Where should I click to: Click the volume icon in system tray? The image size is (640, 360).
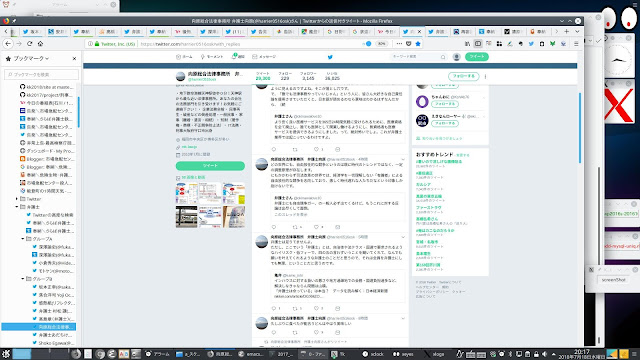[544, 354]
